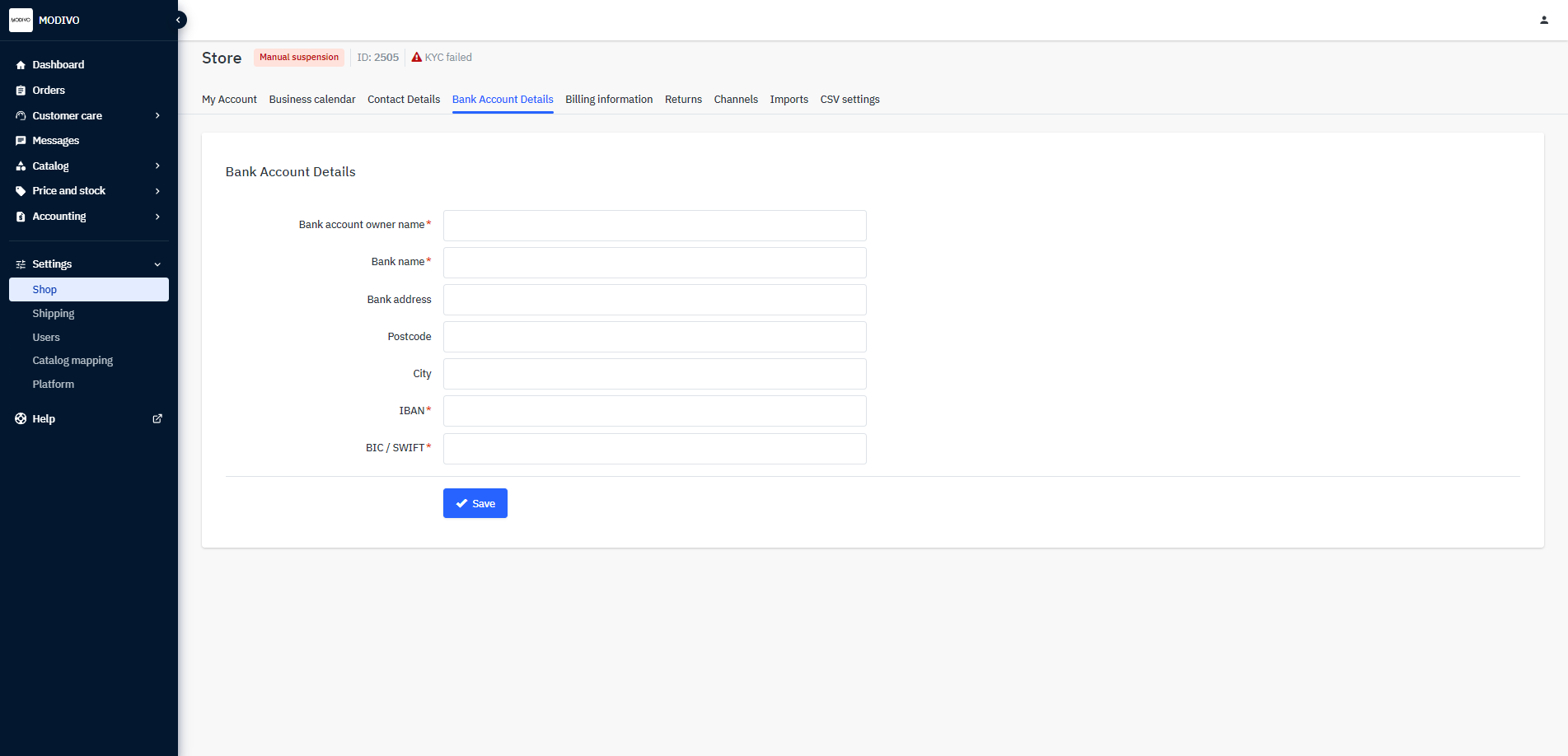Viewport: 1568px width, 756px height.
Task: Click the Dashboard home icon
Action: (x=21, y=65)
